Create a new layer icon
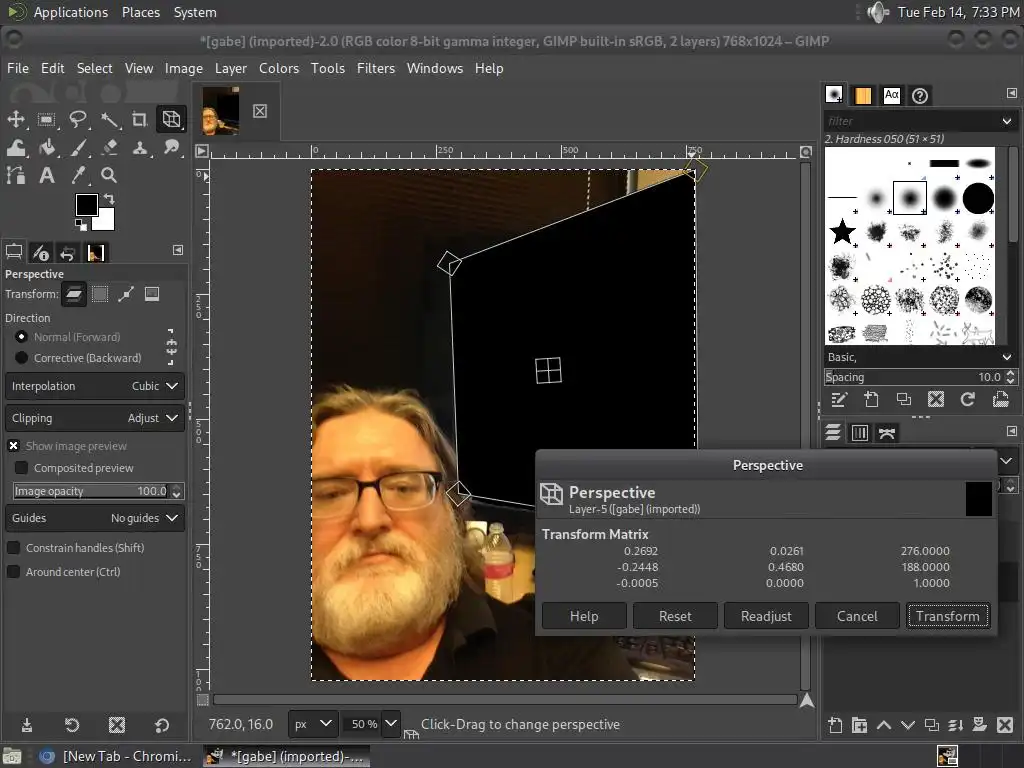 (835, 725)
